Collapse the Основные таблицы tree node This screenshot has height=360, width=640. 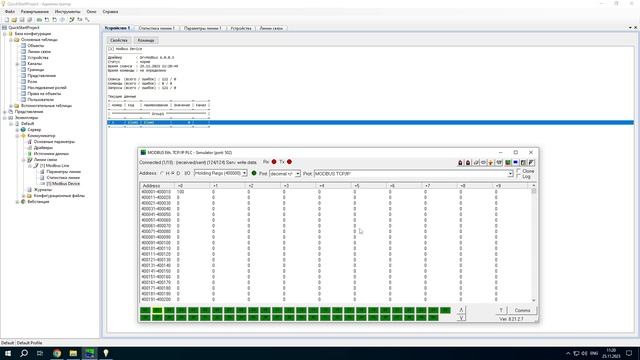11,40
